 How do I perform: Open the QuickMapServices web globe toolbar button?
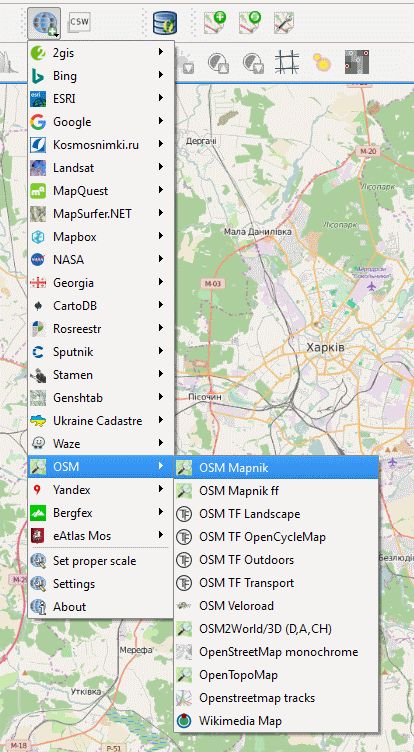coord(44,23)
